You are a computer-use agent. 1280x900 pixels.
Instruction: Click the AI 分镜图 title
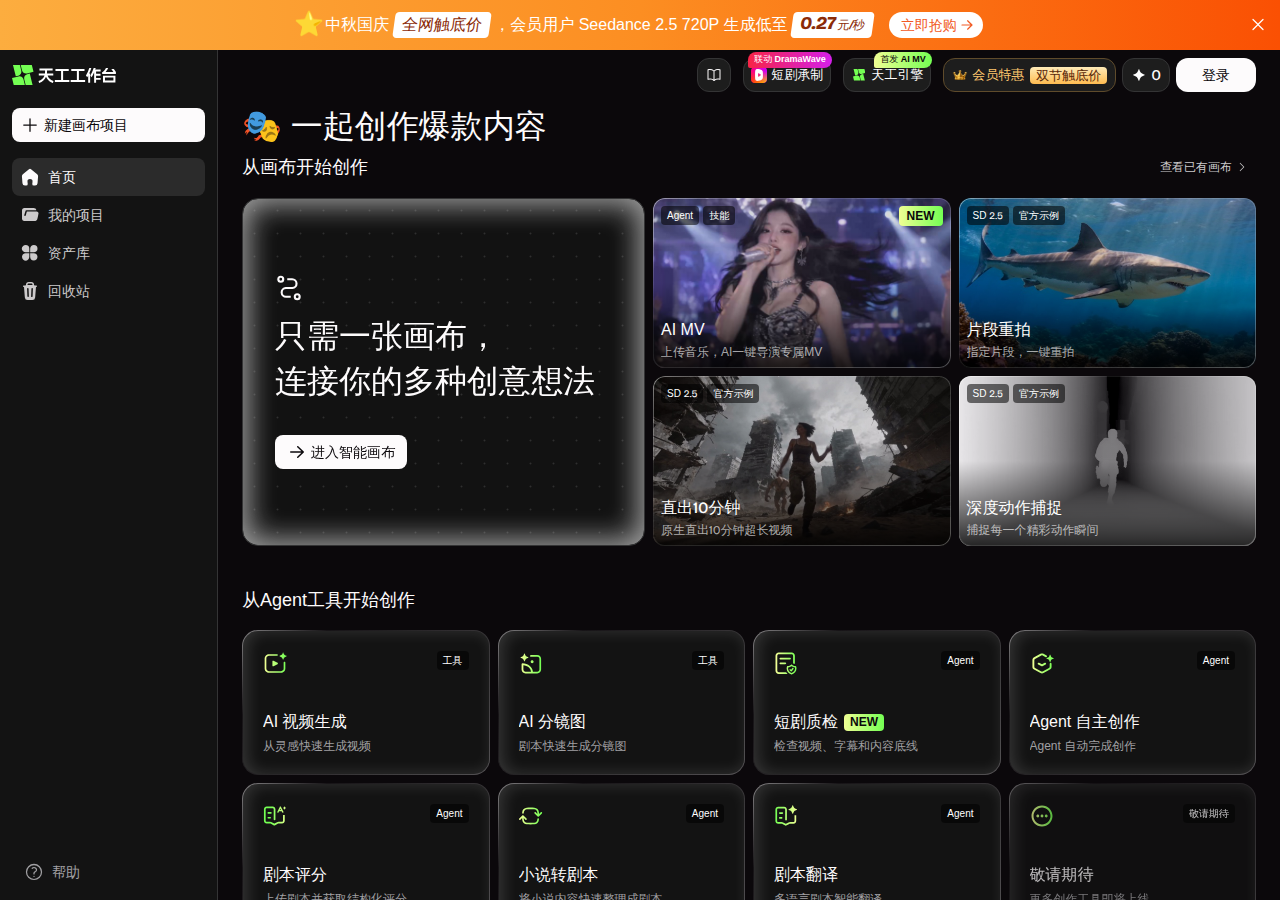(552, 721)
